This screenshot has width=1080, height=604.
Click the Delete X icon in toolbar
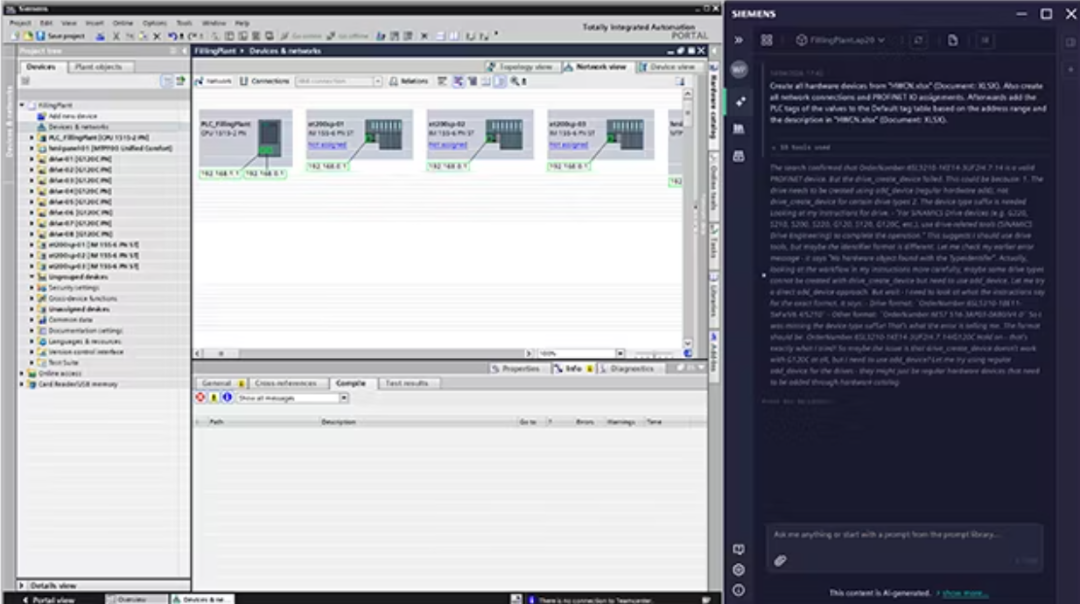tap(156, 36)
